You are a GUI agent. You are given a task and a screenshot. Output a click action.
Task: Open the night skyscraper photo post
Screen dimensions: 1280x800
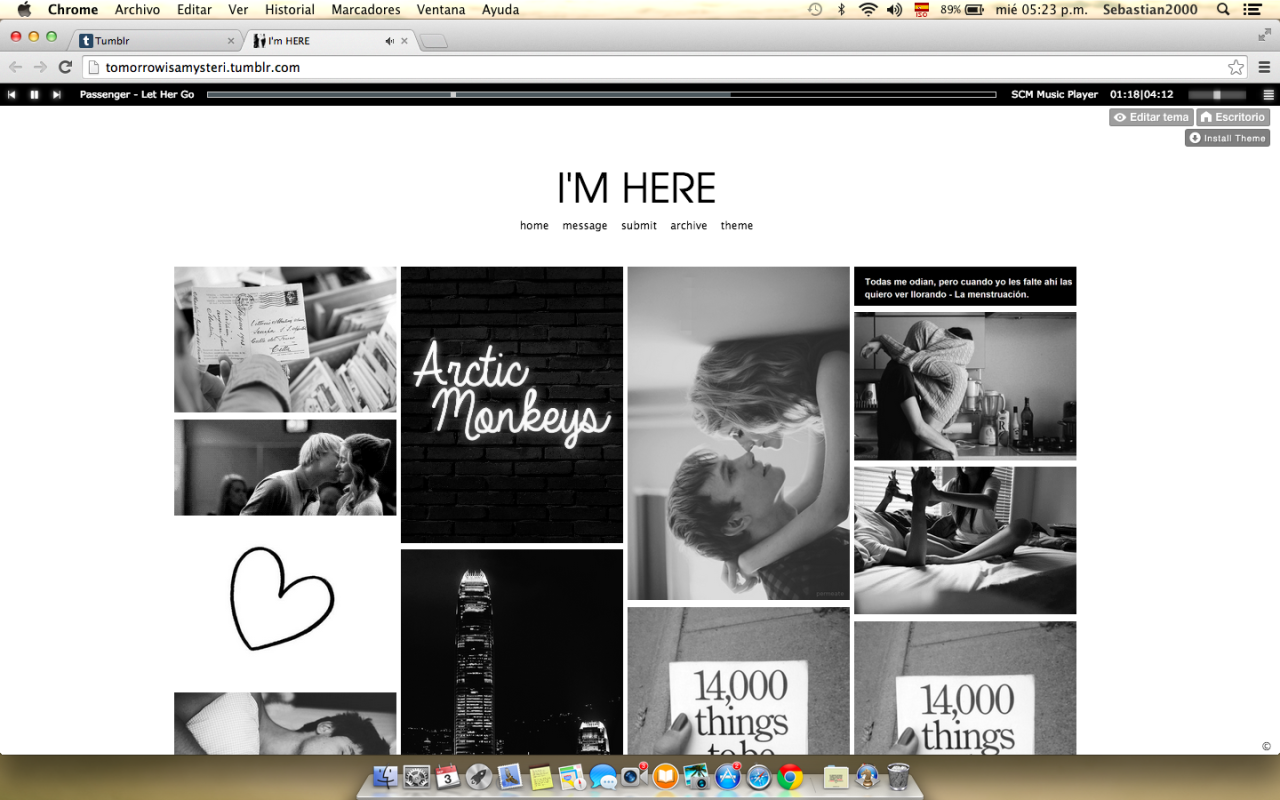(x=512, y=651)
